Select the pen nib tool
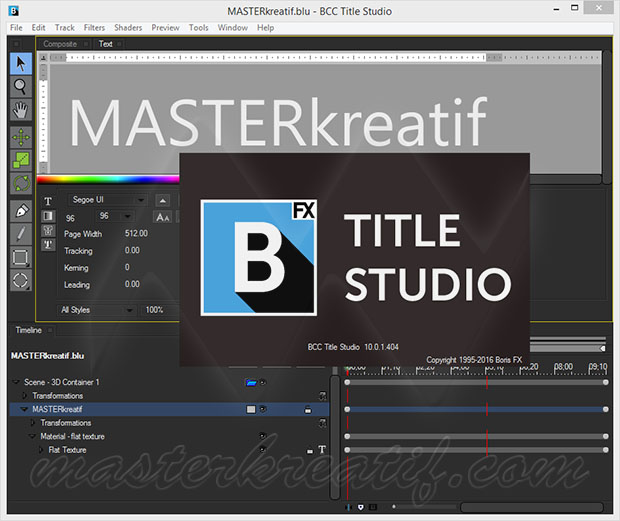Image resolution: width=620 pixels, height=521 pixels. pos(21,211)
